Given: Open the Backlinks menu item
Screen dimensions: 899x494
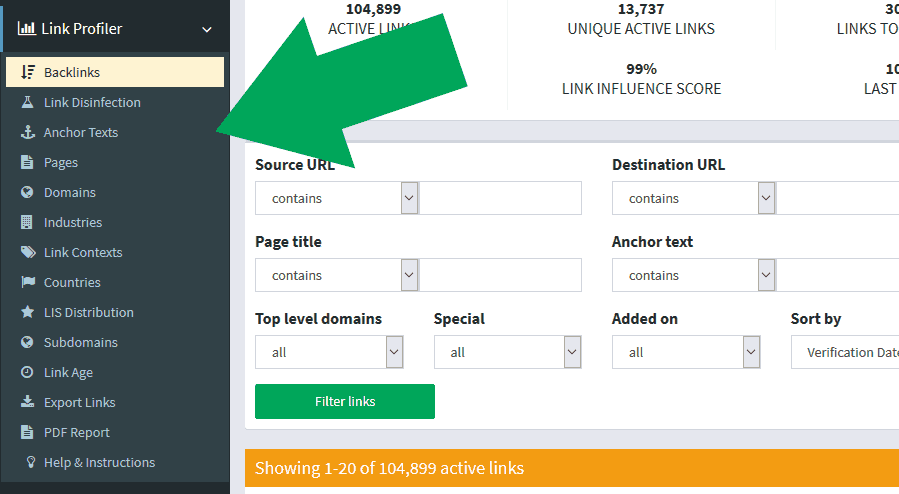Looking at the screenshot, I should tap(115, 72).
